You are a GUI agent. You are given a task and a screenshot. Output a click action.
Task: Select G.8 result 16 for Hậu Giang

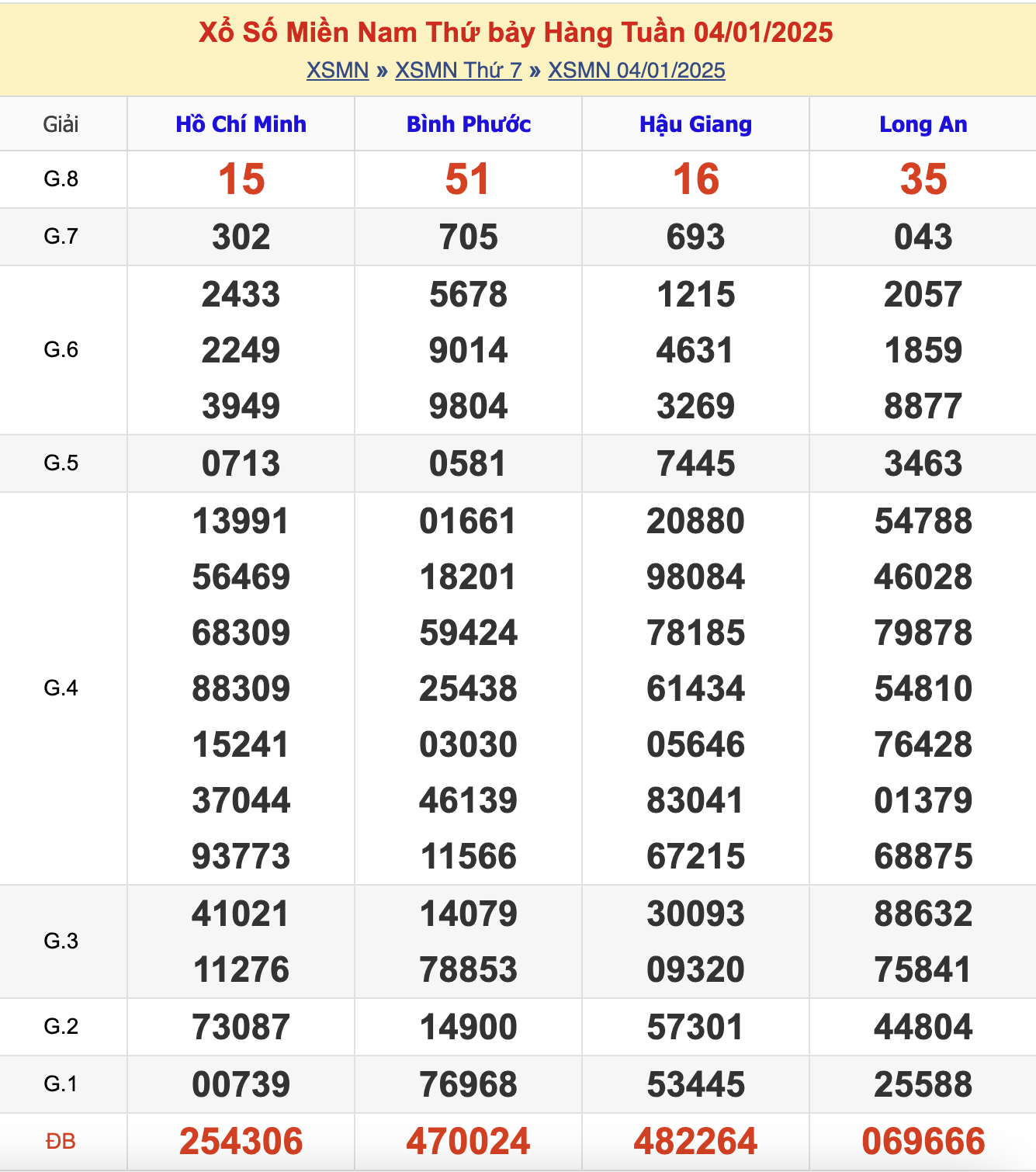pos(696,179)
